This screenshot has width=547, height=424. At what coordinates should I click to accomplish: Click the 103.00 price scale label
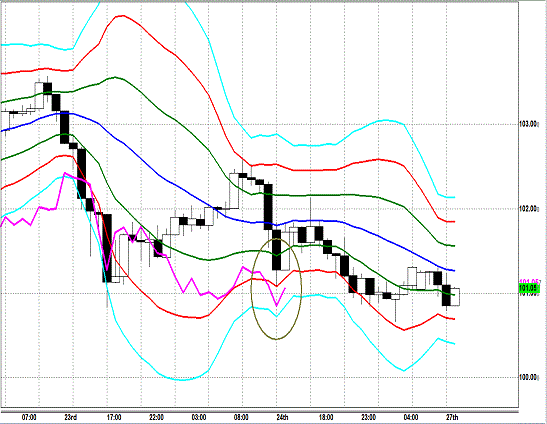(529, 124)
